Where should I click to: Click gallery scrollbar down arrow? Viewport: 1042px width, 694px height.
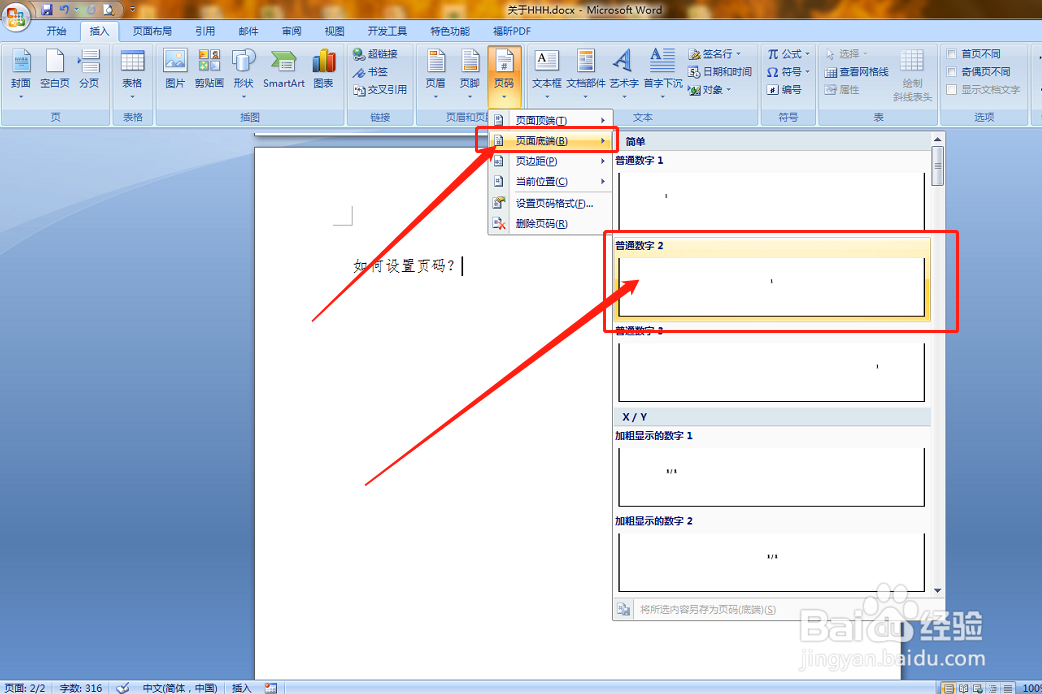[x=938, y=590]
